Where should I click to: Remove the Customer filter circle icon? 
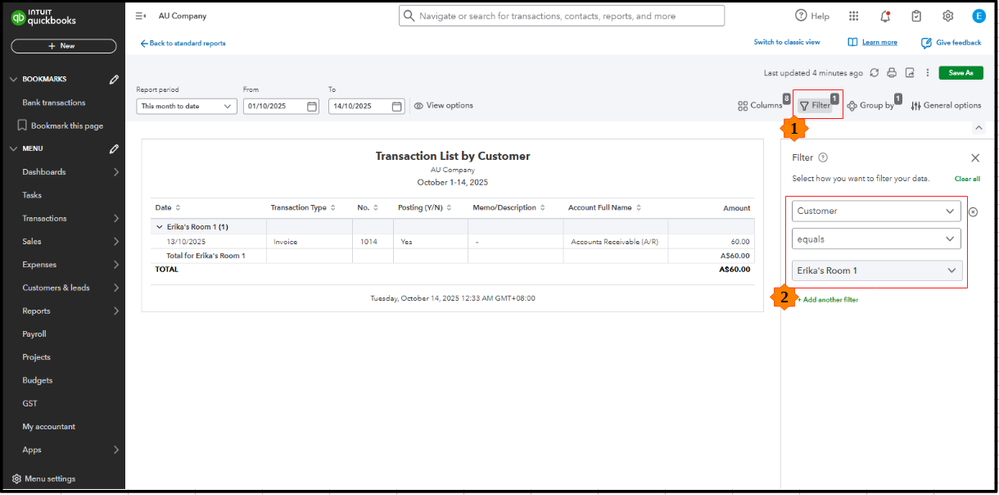coord(973,212)
